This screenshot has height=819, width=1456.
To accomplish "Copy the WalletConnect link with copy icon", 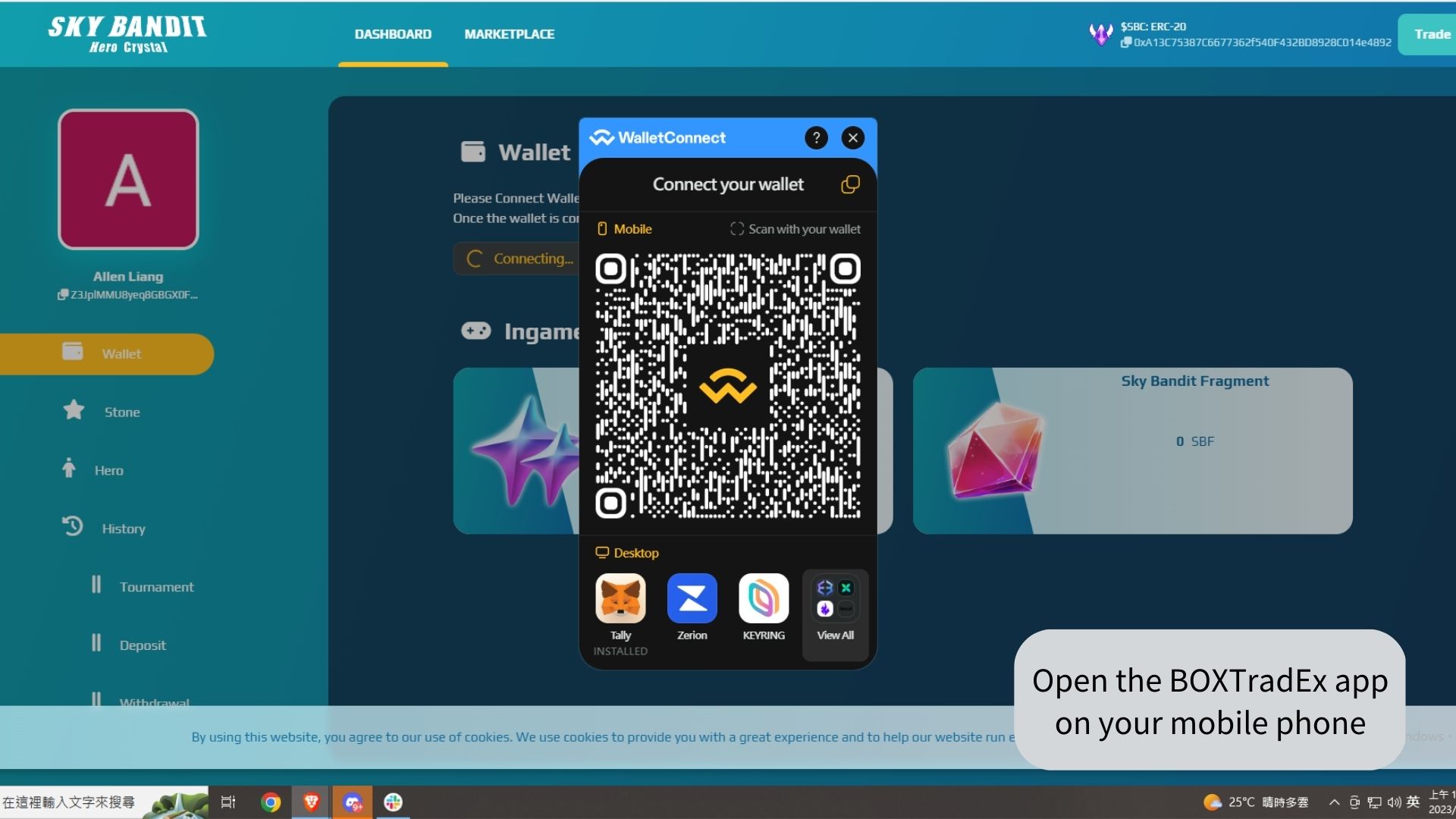I will tap(850, 184).
